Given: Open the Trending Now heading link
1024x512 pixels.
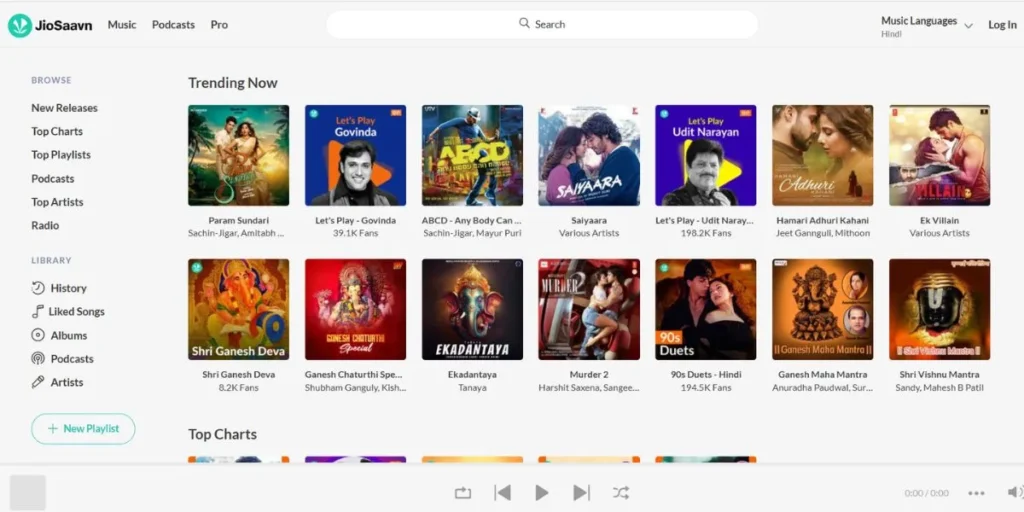Looking at the screenshot, I should [x=232, y=83].
